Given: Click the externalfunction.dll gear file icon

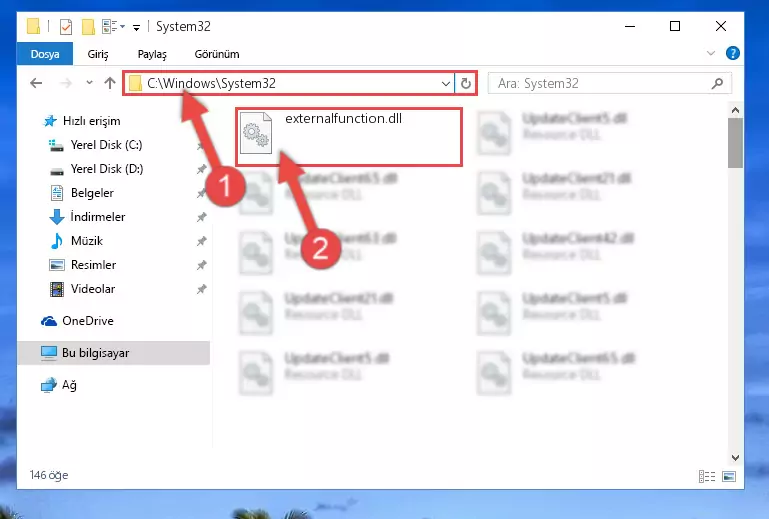Looking at the screenshot, I should click(x=256, y=133).
